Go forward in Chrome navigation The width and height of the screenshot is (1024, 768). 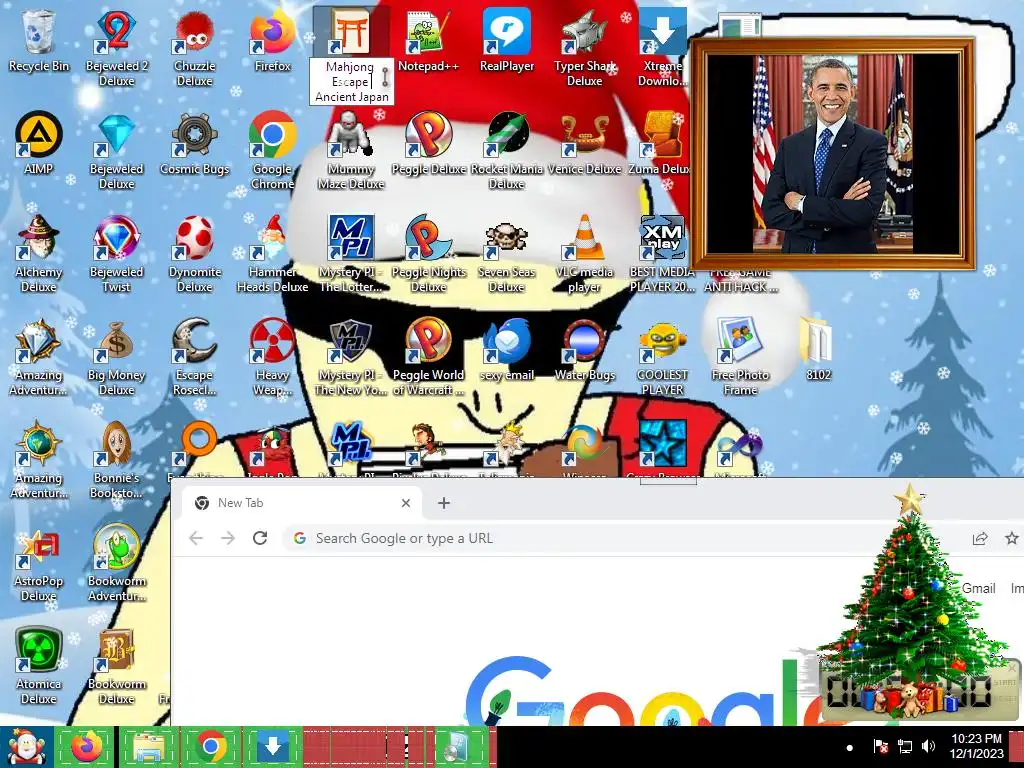point(228,538)
